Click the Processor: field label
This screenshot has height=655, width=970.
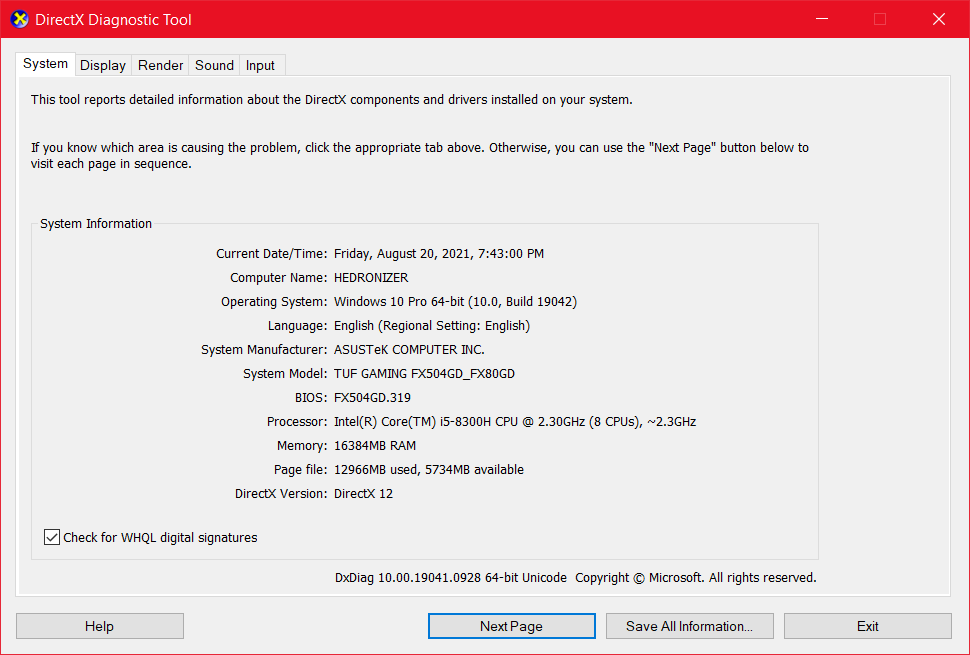coord(297,422)
